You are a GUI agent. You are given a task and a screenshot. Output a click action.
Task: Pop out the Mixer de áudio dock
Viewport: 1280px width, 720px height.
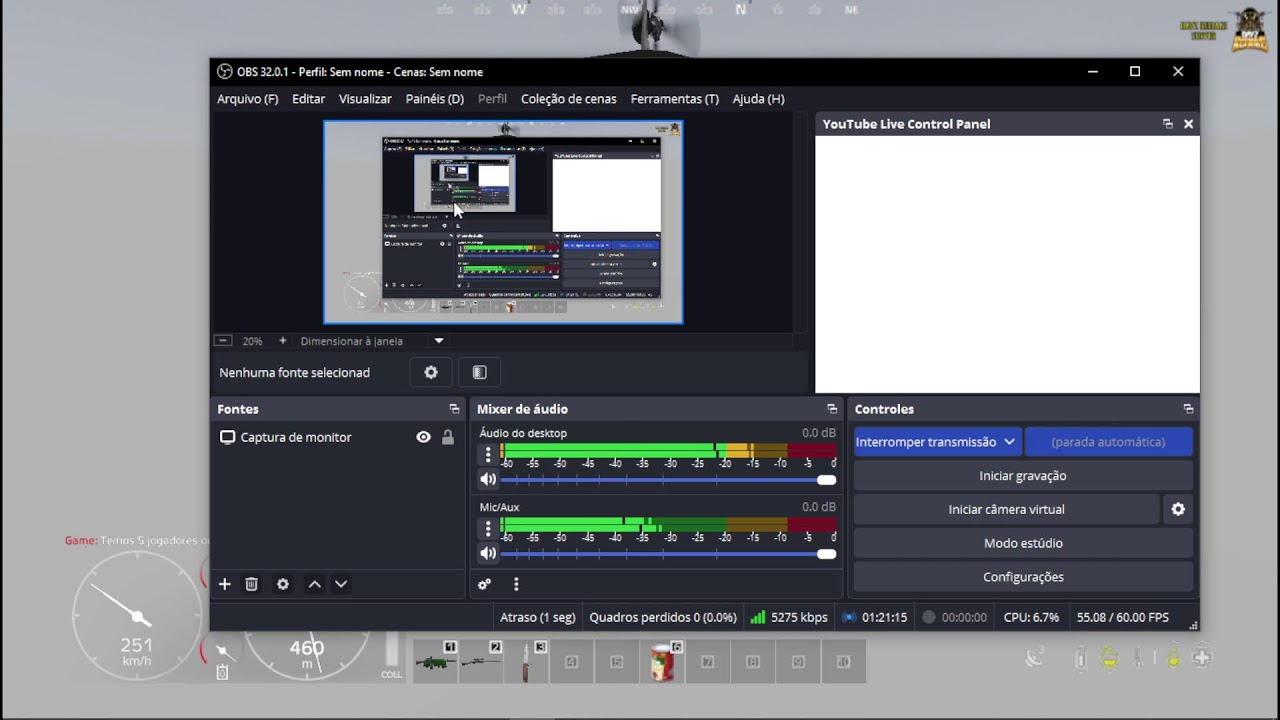[832, 409]
